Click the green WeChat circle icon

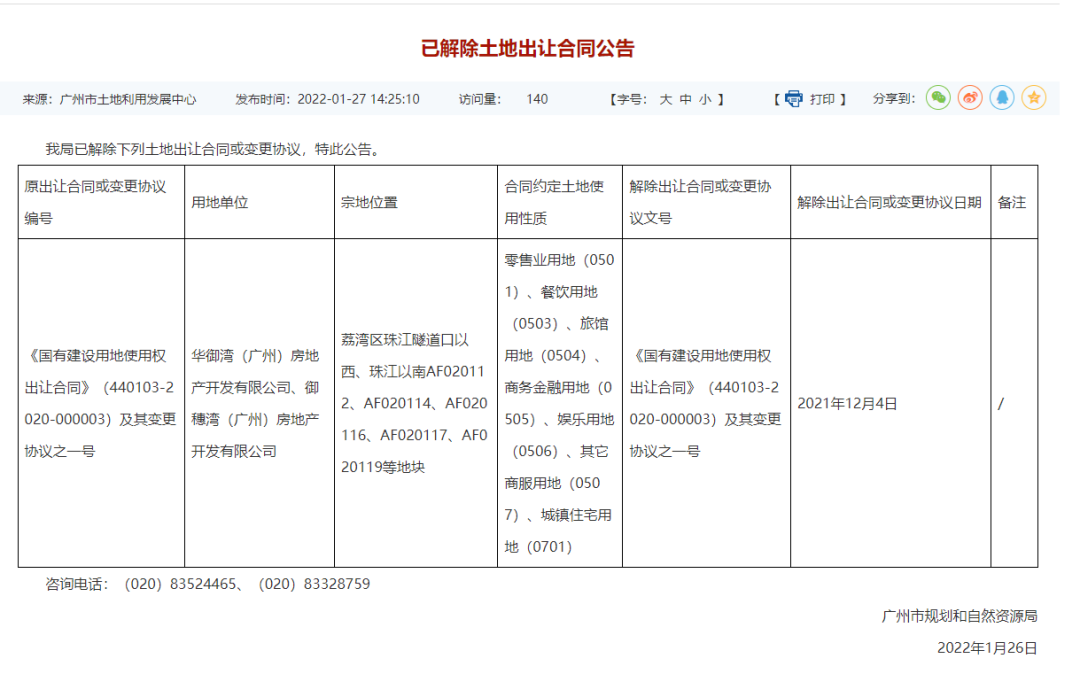pyautogui.click(x=937, y=98)
